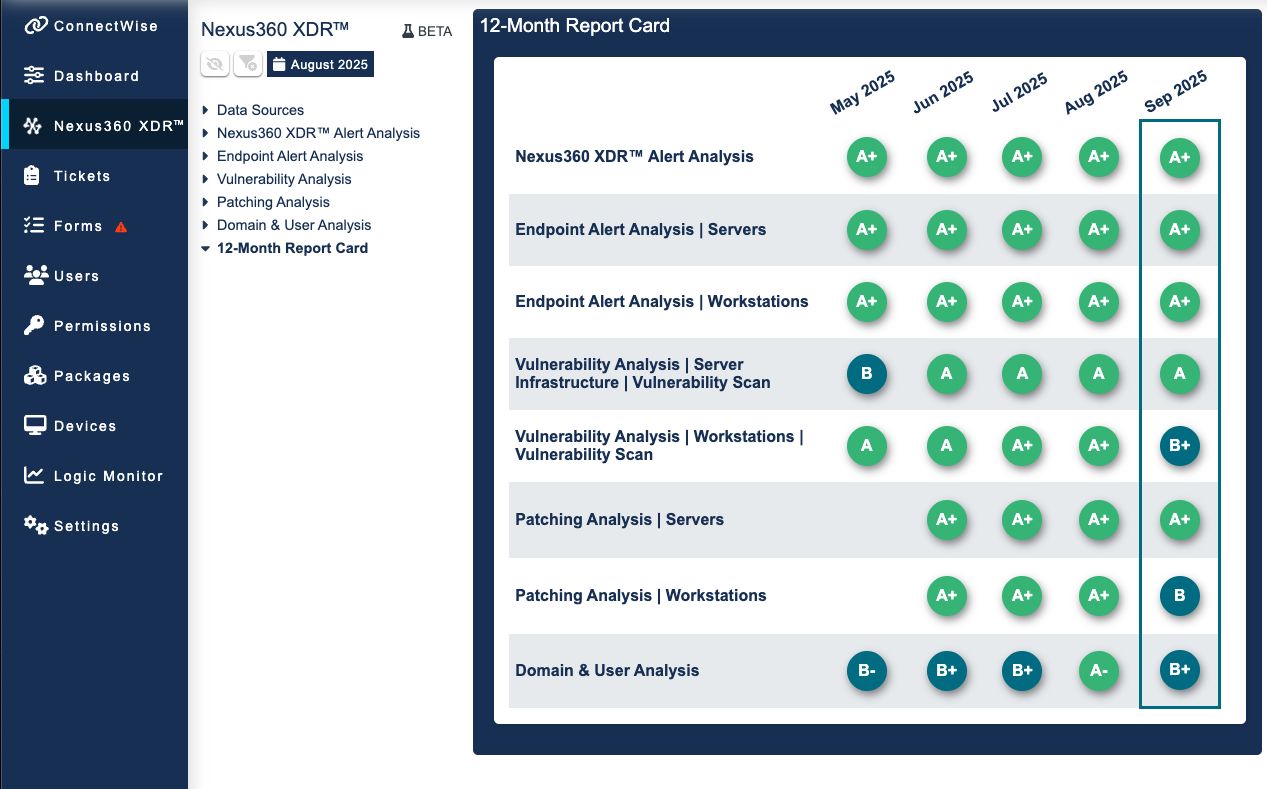Click the calendar icon in date button
This screenshot has width=1267, height=789.
[279, 64]
